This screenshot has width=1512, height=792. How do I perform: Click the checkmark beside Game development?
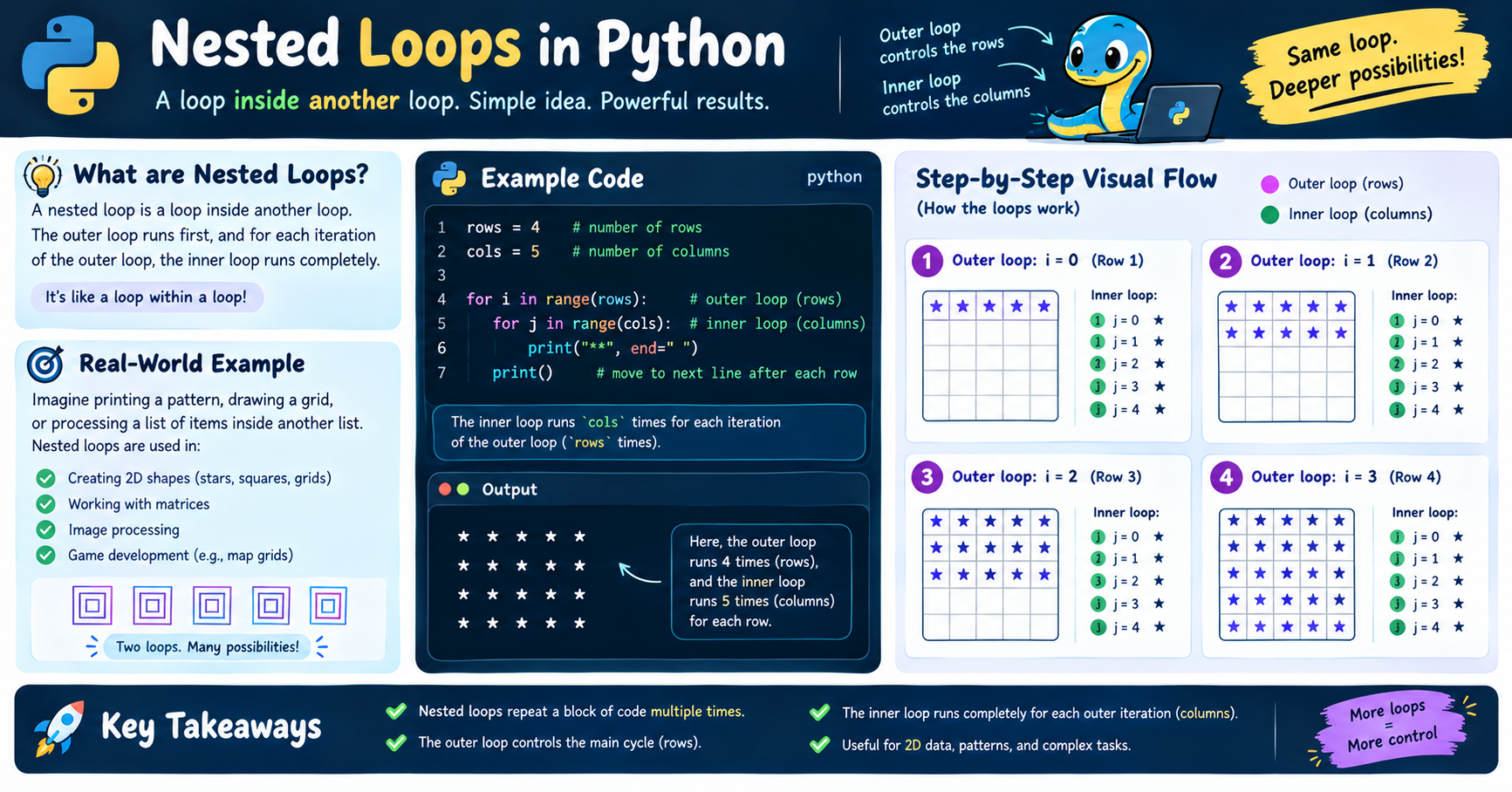pos(45,555)
